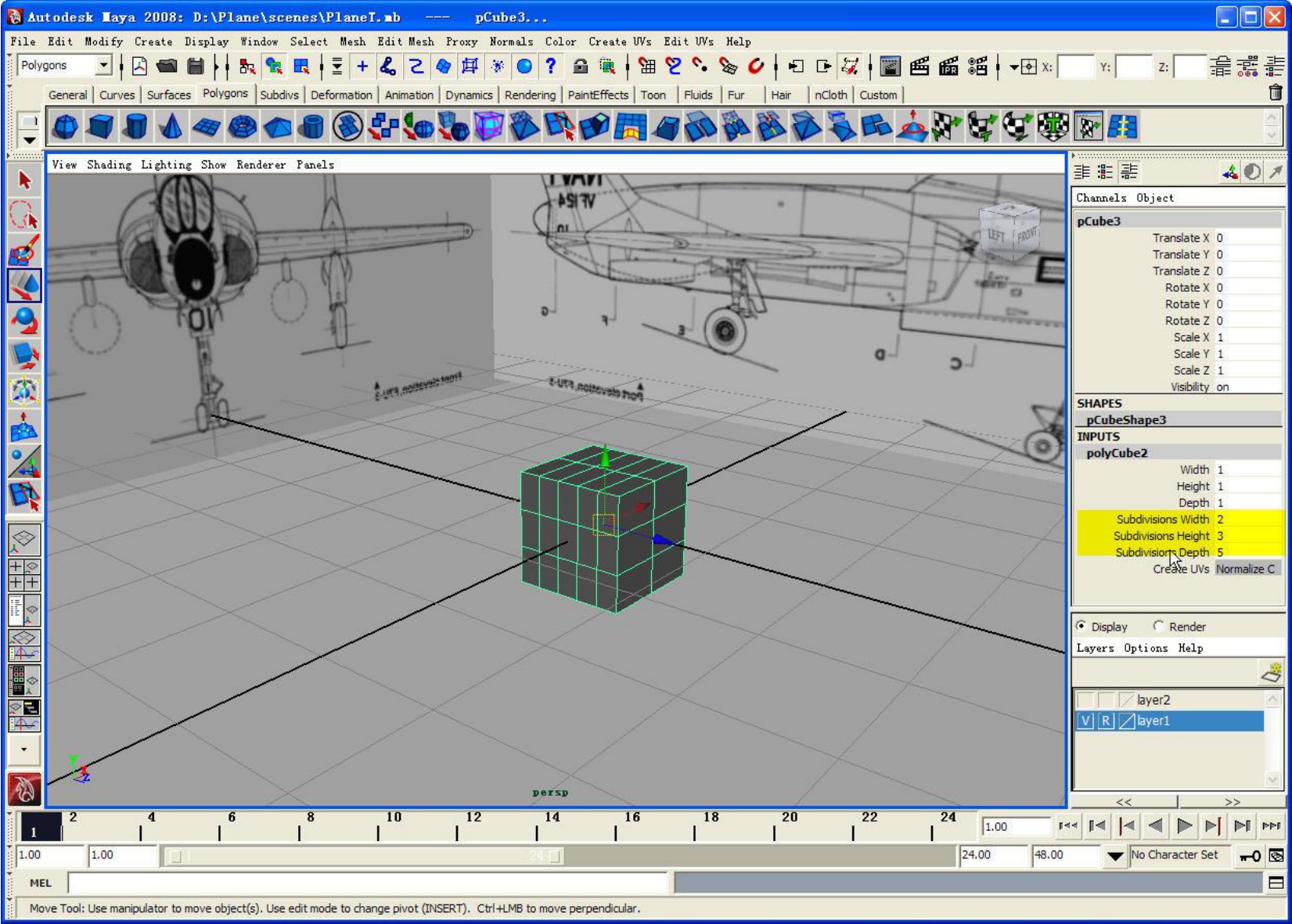This screenshot has height=924, width=1292.
Task: Select the Display radio button
Action: pos(1081,626)
